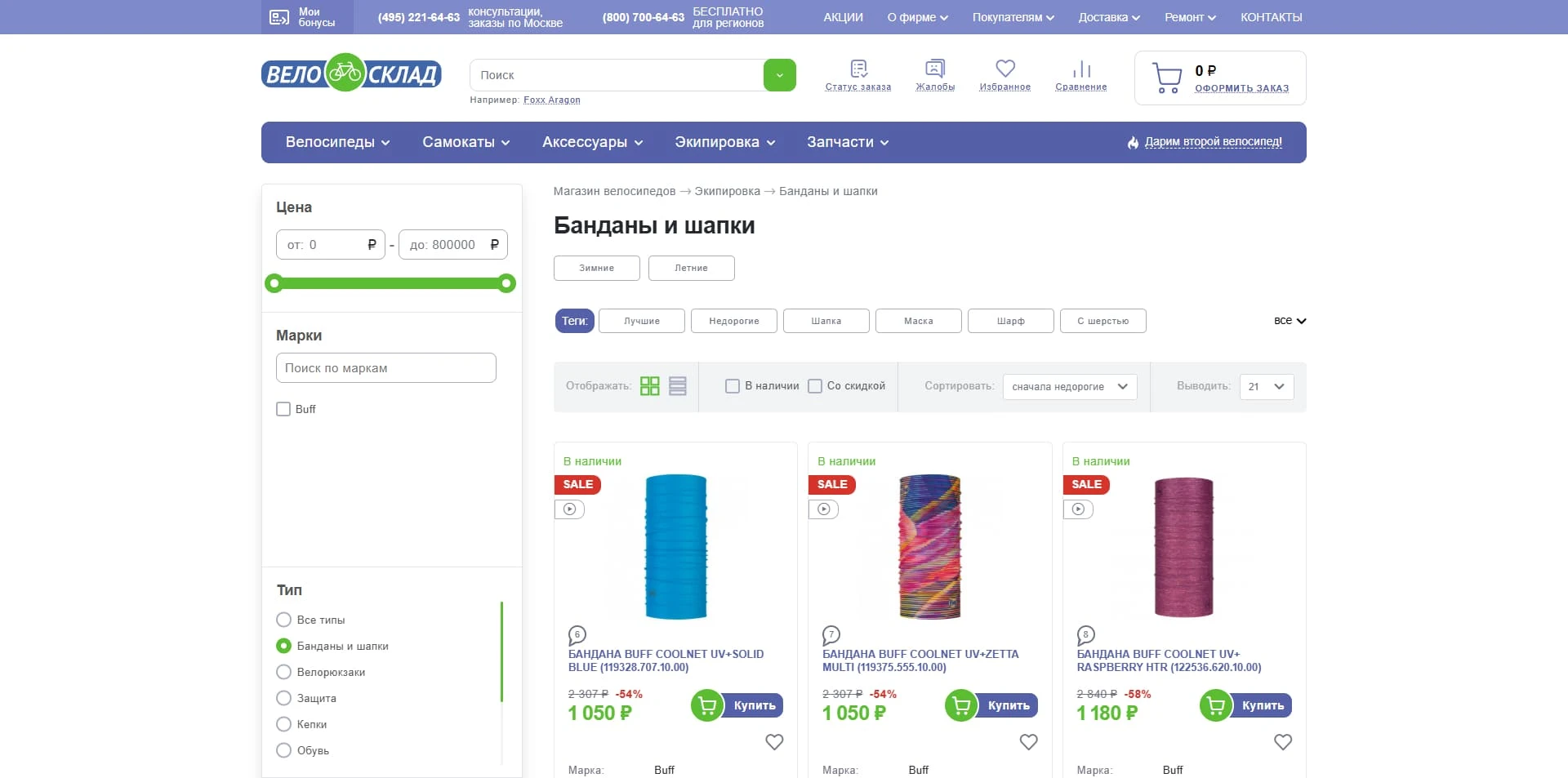Viewport: 1568px width, 778px height.
Task: Click the flame icon near promo link
Action: pos(1133,142)
